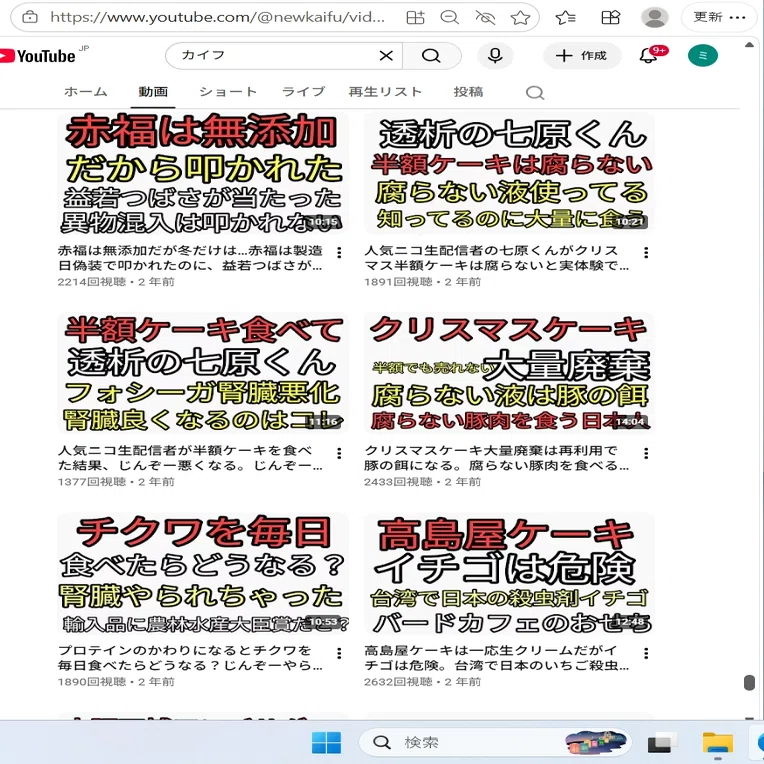This screenshot has height=764, width=764.
Task: Open the notifications bell
Action: 649,56
